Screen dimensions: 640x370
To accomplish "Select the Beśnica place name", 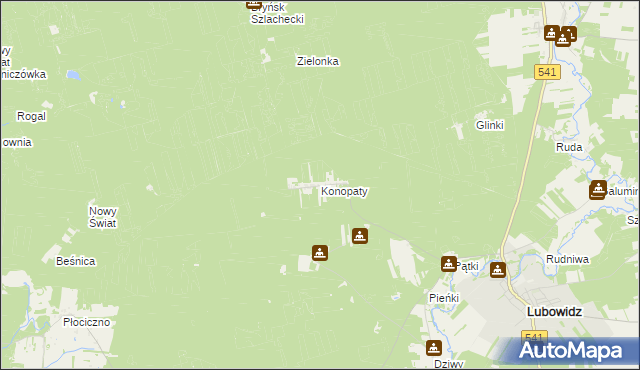I will click(x=76, y=261).
